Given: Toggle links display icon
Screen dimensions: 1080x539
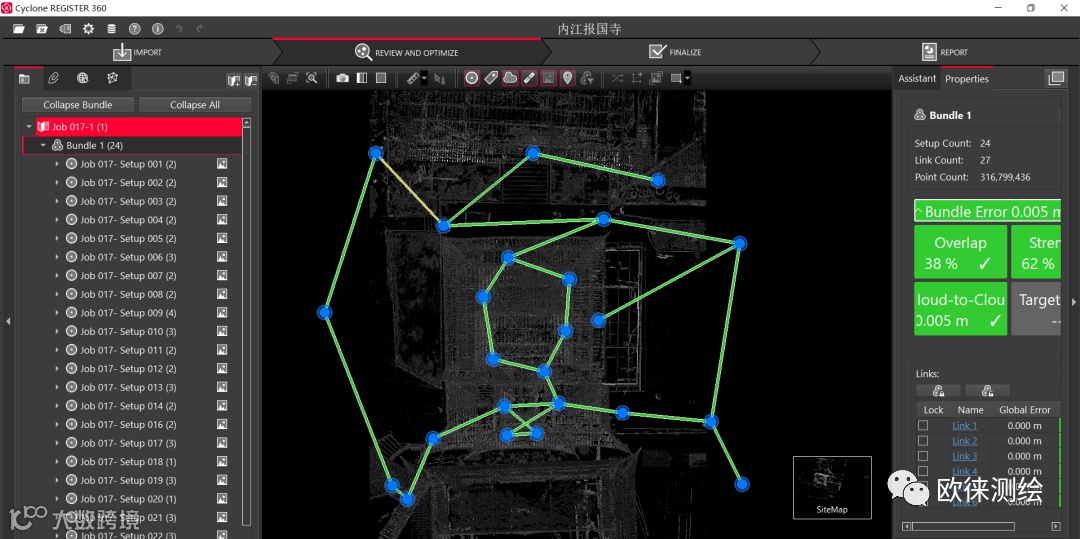Looking at the screenshot, I should point(529,78).
